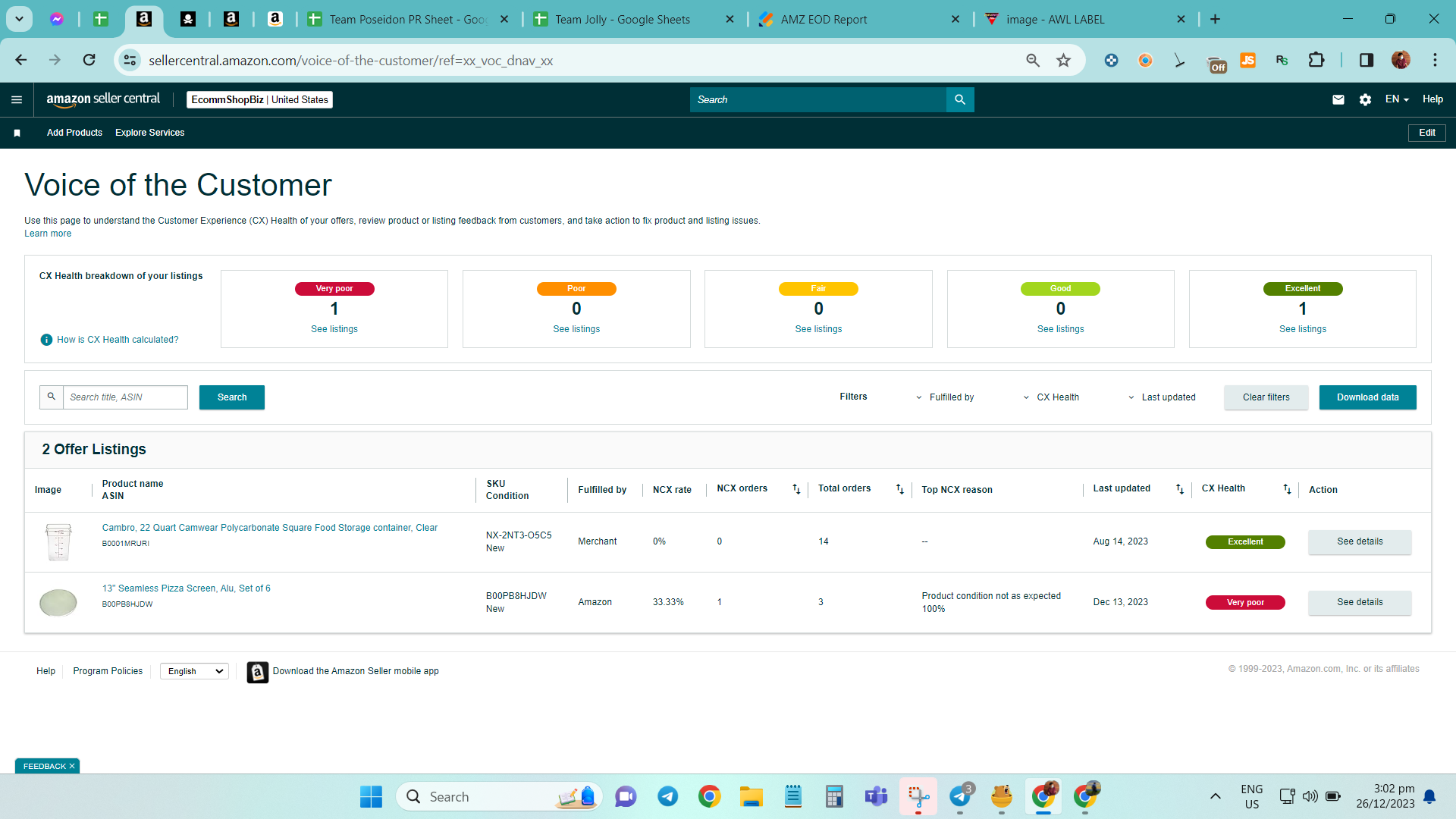Click the Download data button

tap(1367, 397)
